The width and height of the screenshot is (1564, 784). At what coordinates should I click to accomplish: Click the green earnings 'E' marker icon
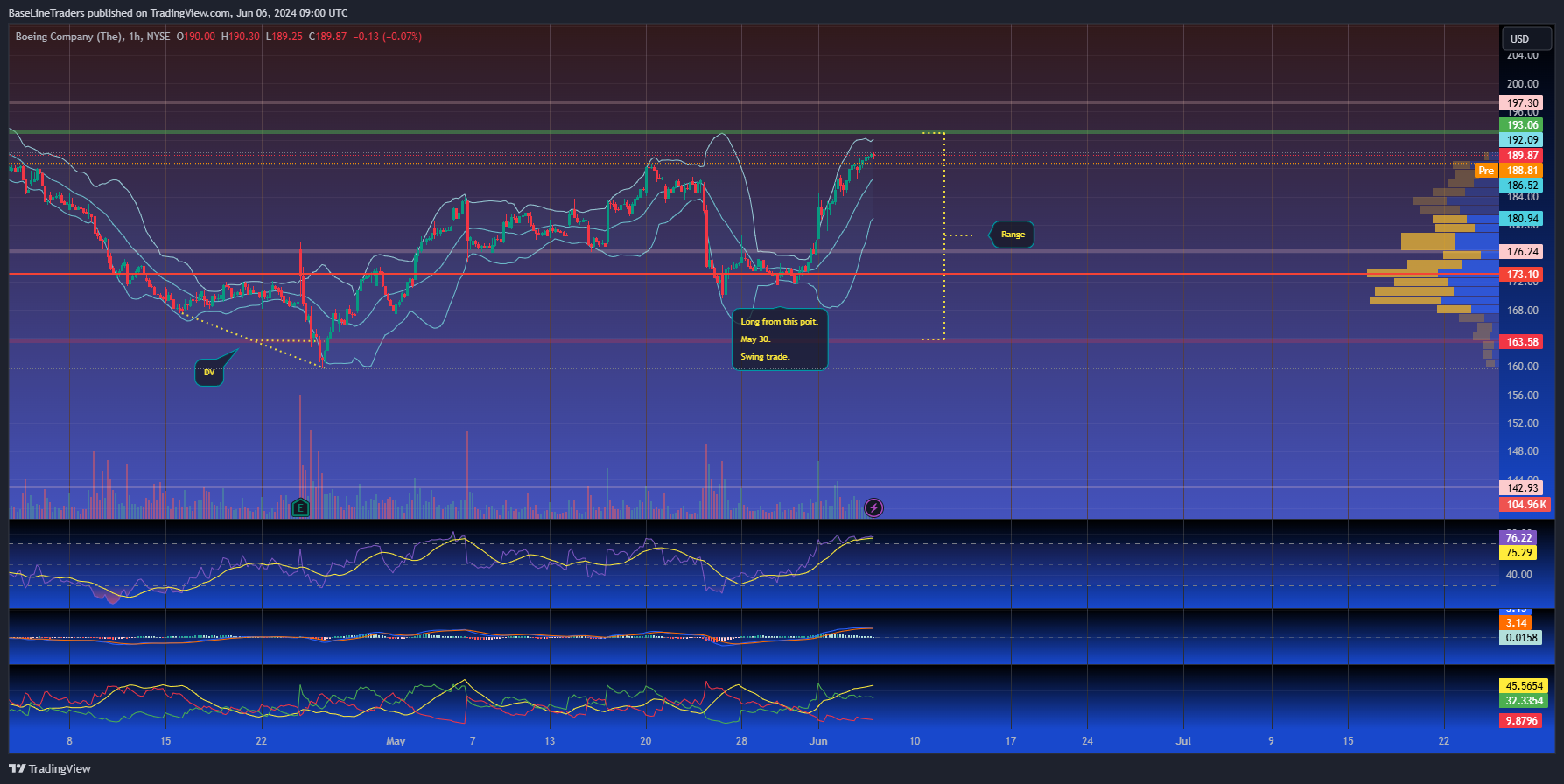[x=300, y=507]
